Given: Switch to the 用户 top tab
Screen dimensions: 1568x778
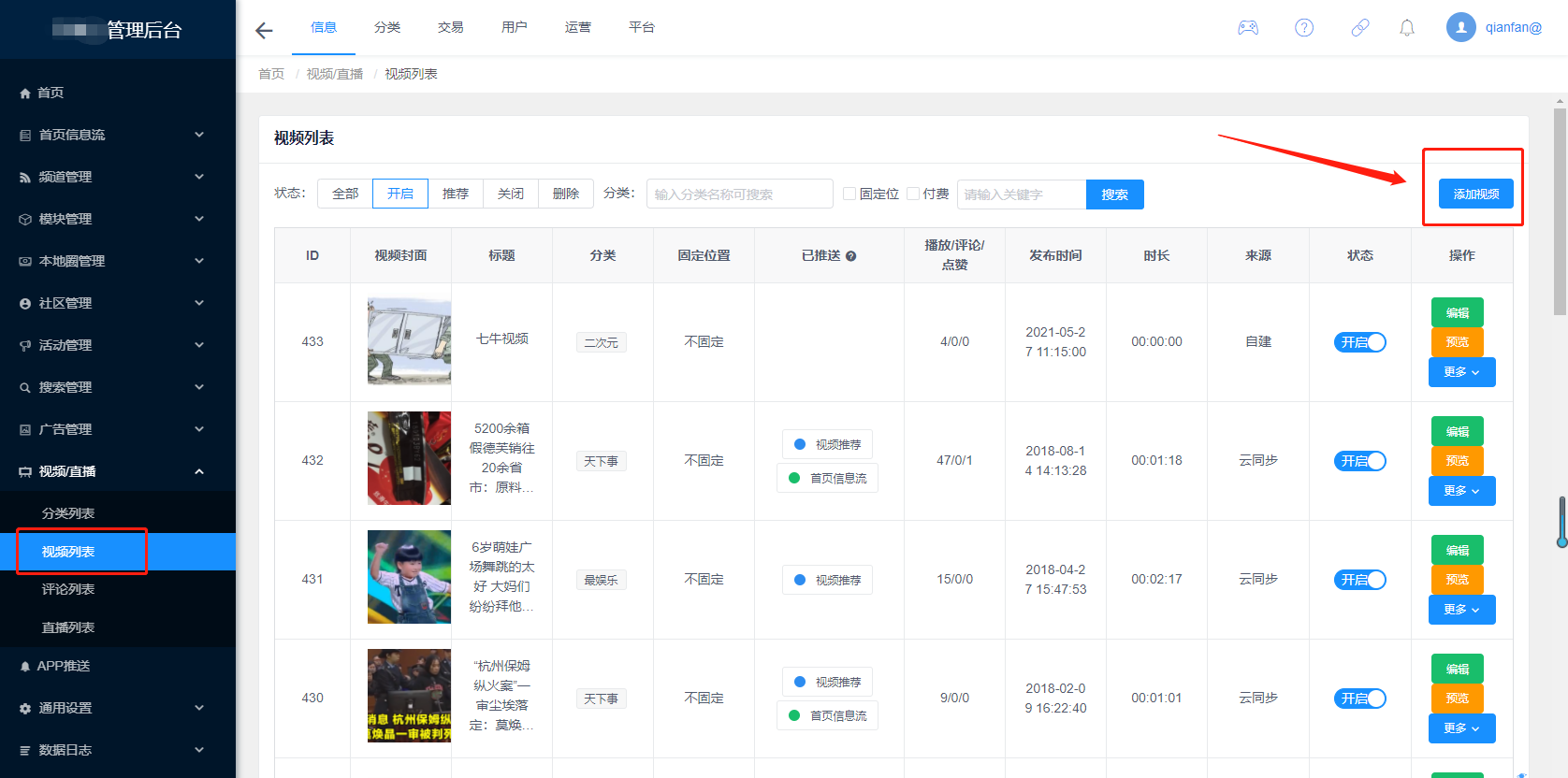Looking at the screenshot, I should click(x=515, y=27).
